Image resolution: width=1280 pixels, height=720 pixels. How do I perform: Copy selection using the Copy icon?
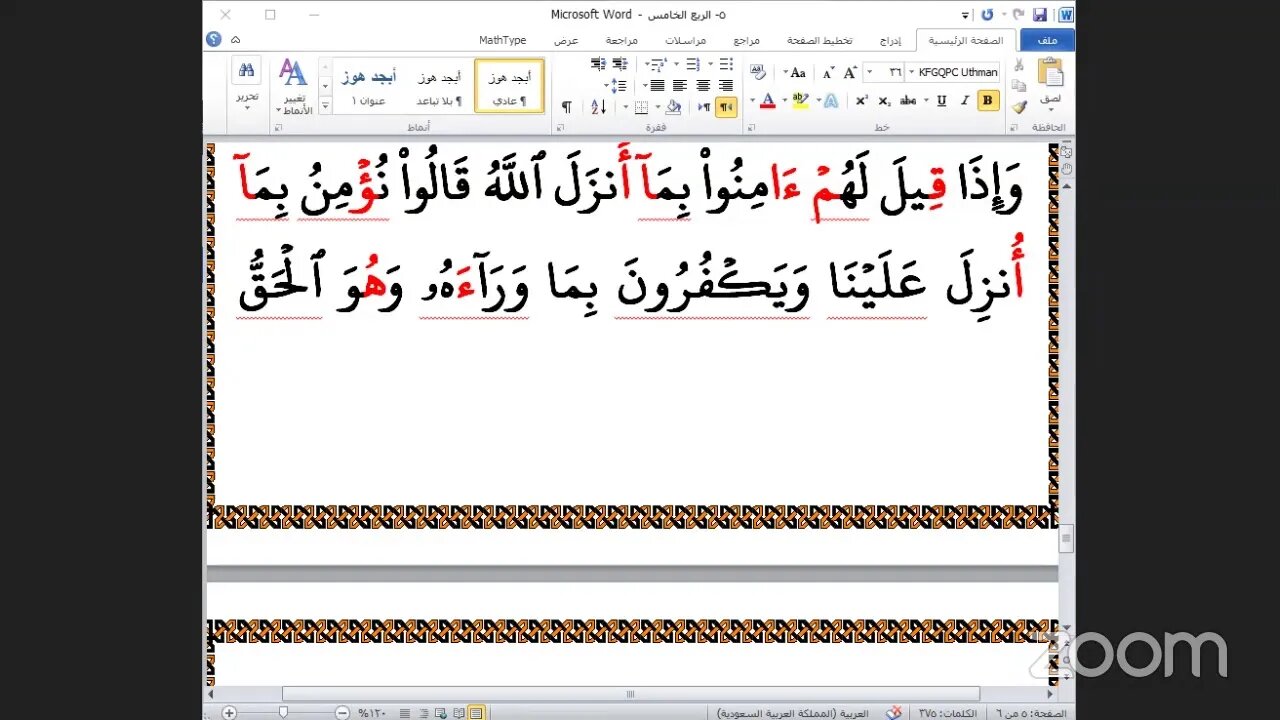click(x=1019, y=86)
